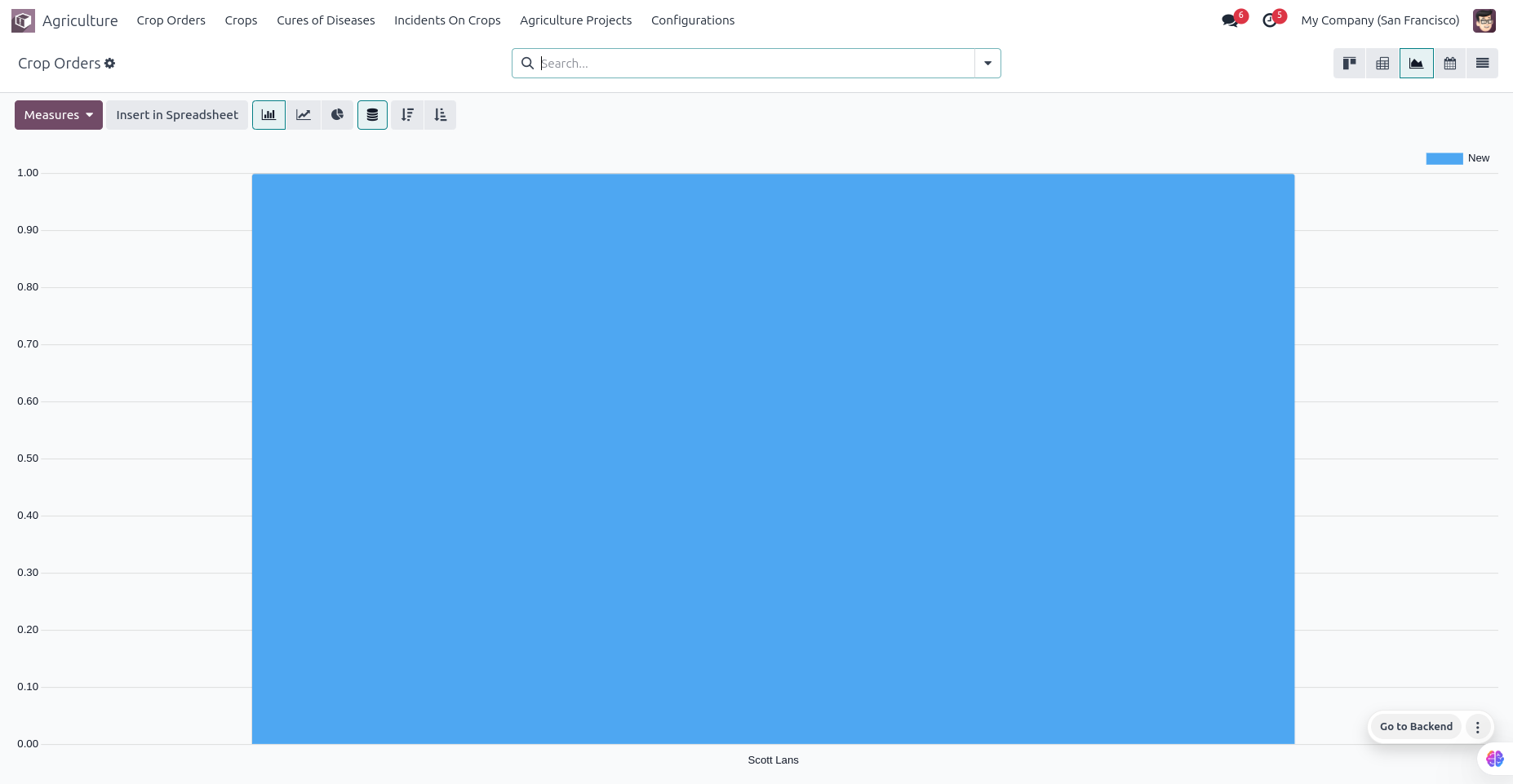This screenshot has width=1513, height=784.
Task: Focus the Search input field
Action: tap(755, 64)
